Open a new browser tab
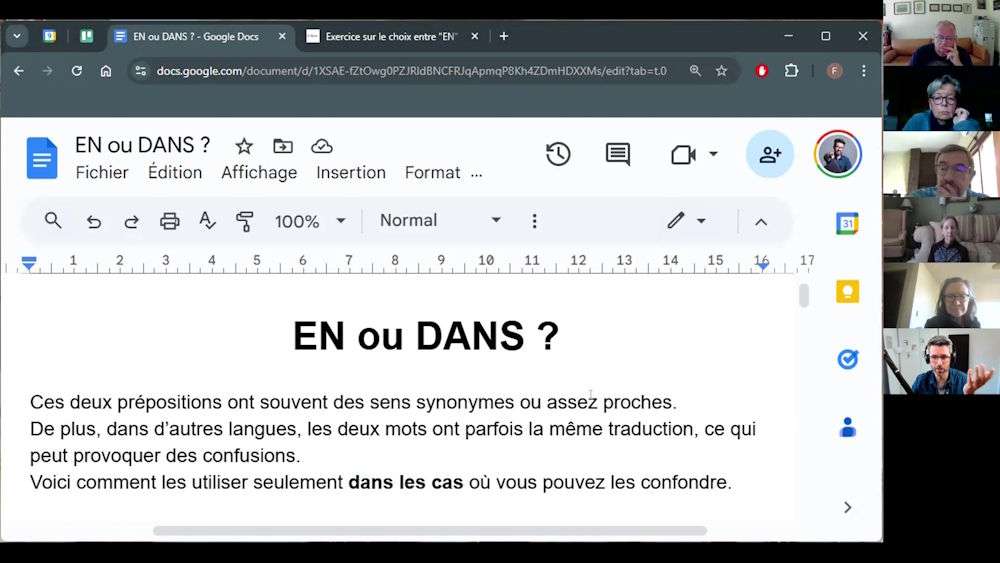This screenshot has width=1000, height=563. [x=504, y=36]
